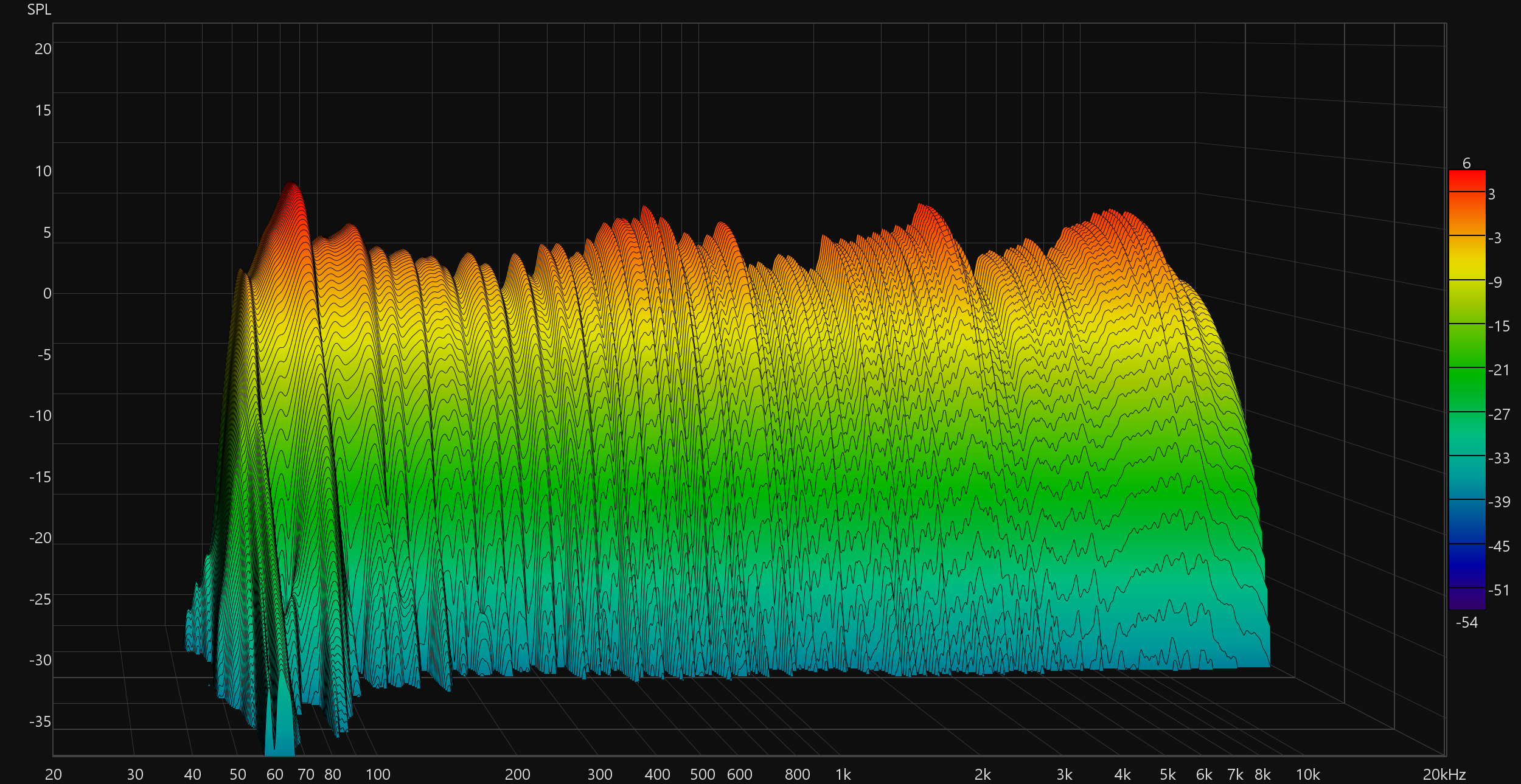Click the teal spike at the bottom near 60 Hz
The width and height of the screenshot is (1521, 784).
pyautogui.click(x=284, y=724)
